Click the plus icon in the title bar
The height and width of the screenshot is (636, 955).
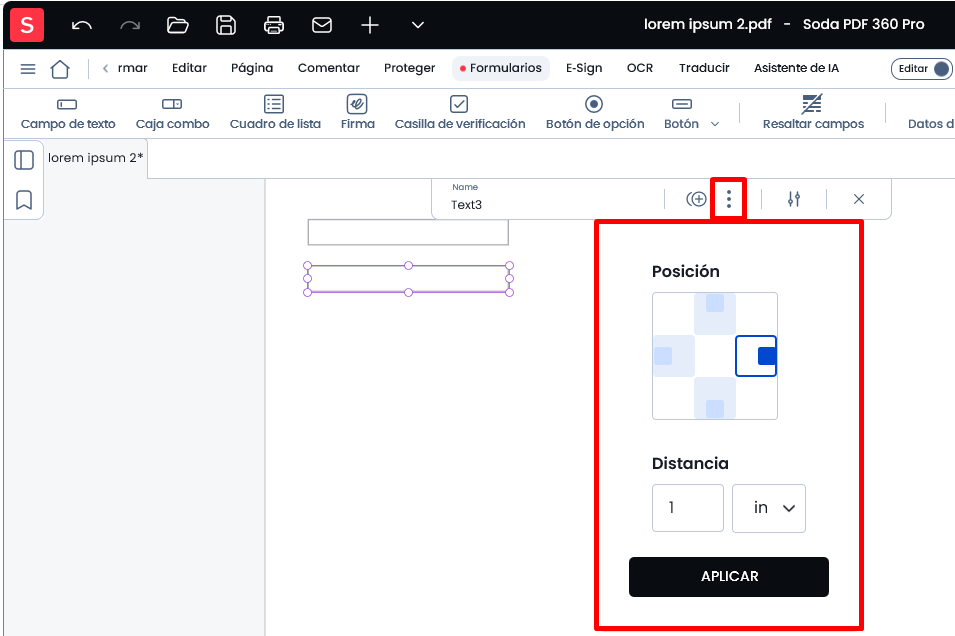370,25
